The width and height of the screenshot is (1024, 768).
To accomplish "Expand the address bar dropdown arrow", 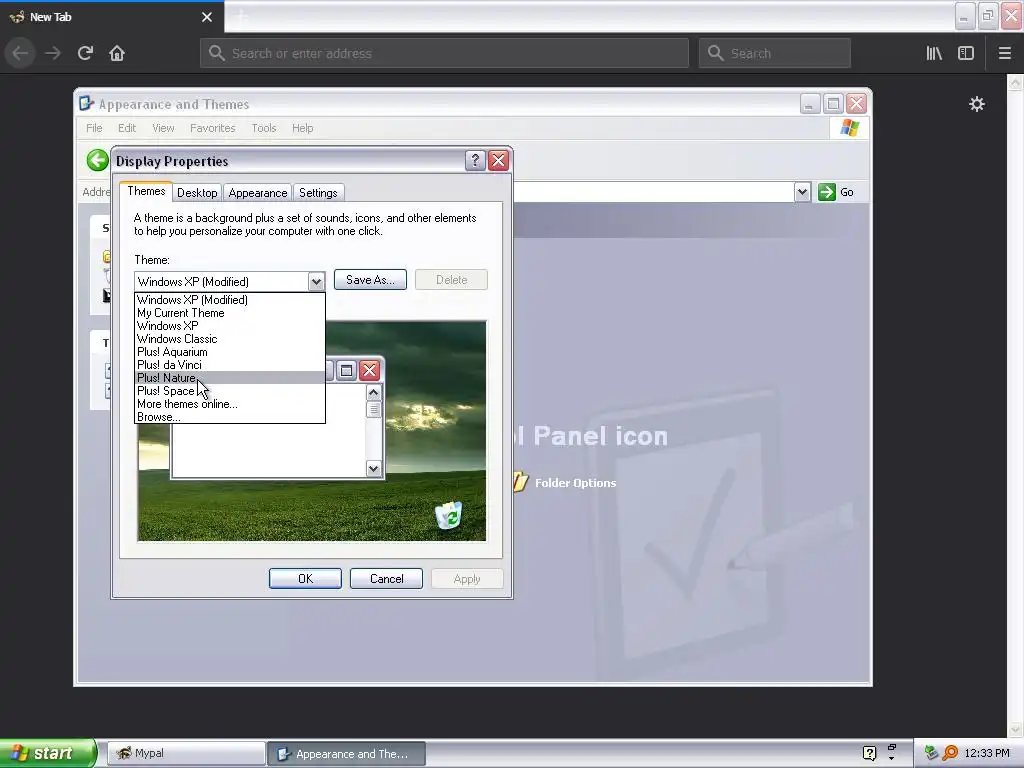I will [802, 192].
